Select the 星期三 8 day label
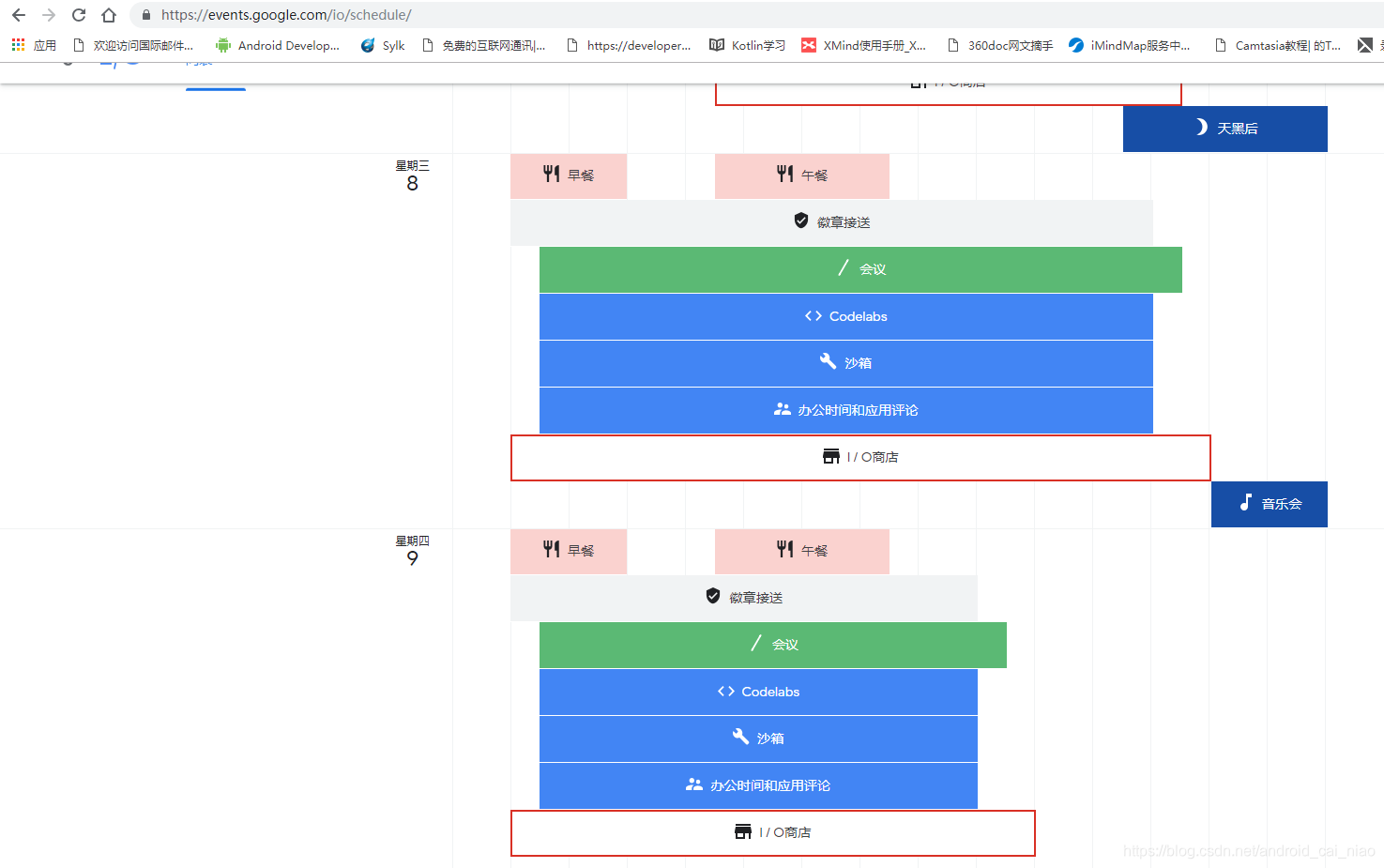 [412, 175]
